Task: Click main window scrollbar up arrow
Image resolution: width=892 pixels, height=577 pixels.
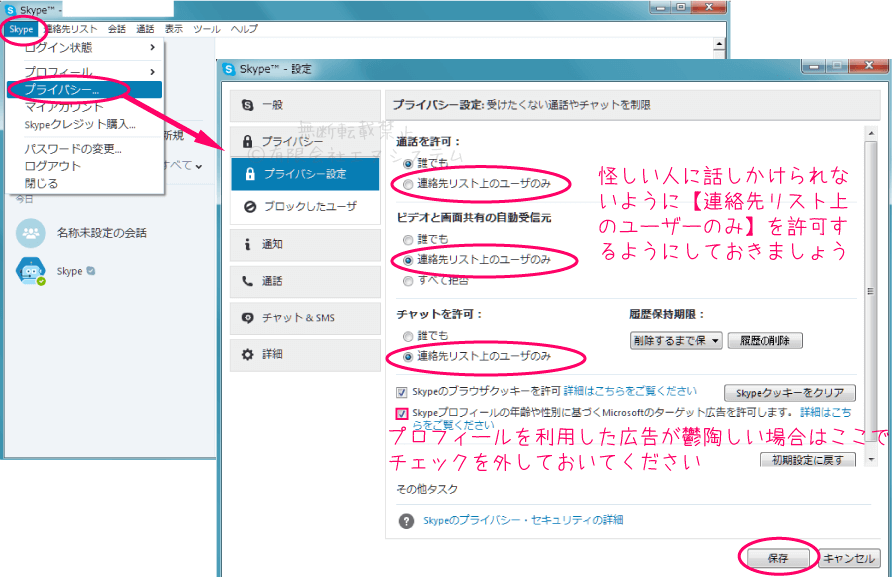Action: [719, 44]
